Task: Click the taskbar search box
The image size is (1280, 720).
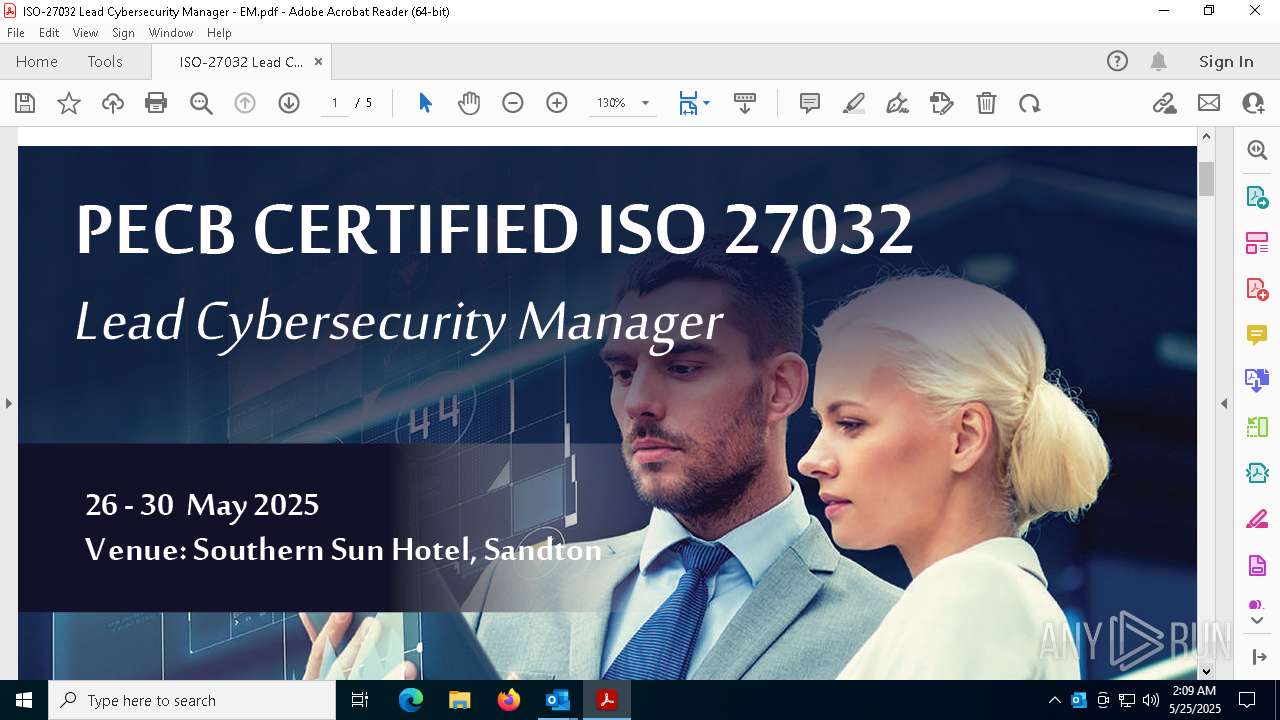Action: coord(192,700)
